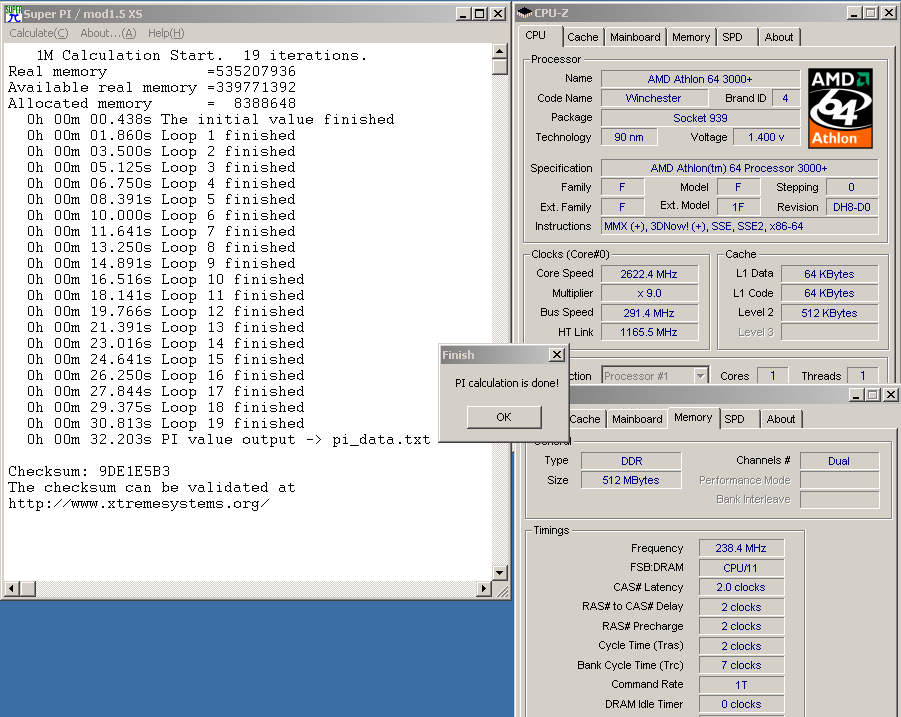Click the memory Size value '512 MBytes'
Viewport: 901px width, 717px height.
tap(632, 480)
